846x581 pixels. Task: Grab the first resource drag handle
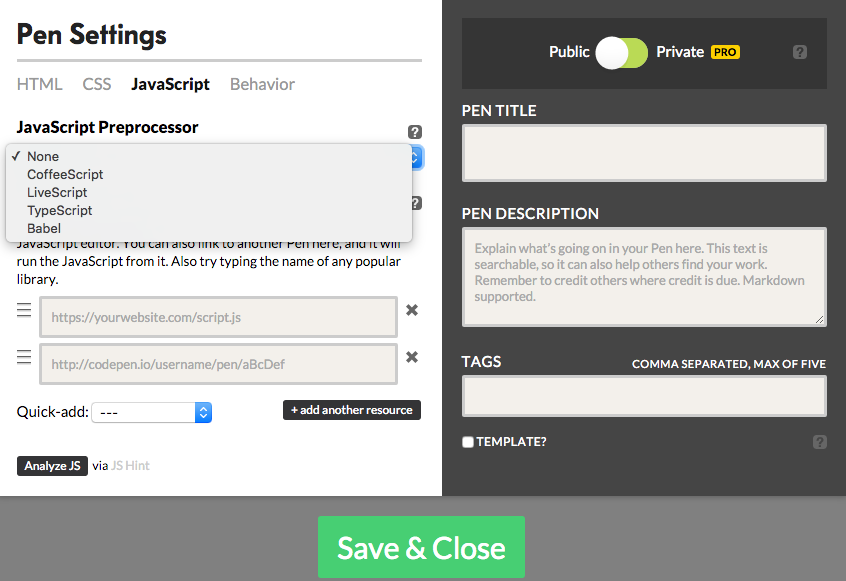(24, 310)
